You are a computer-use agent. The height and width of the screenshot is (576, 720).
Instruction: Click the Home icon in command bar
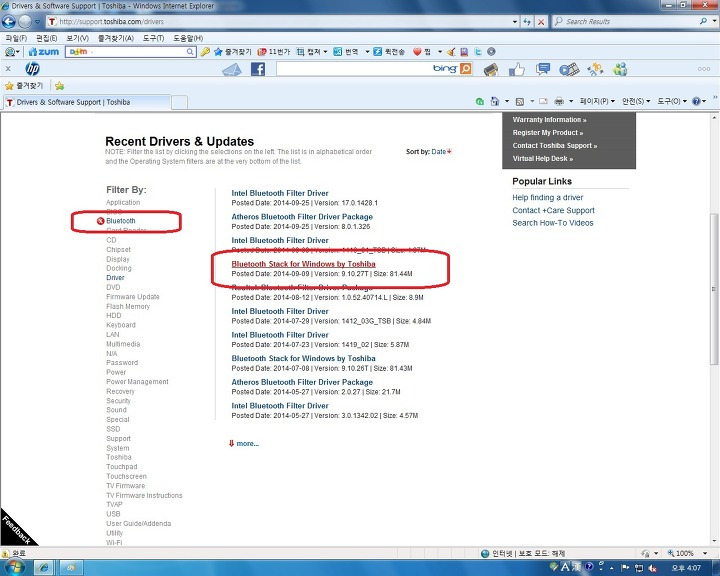click(495, 101)
